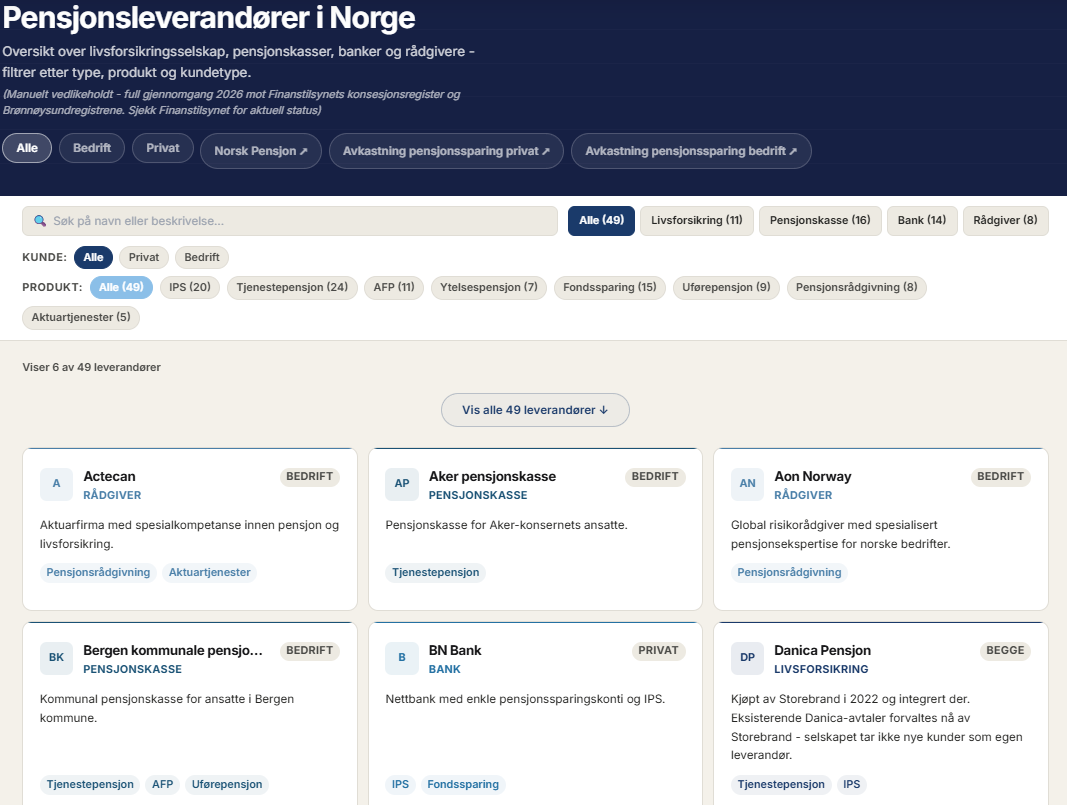Switch to the Livsforsikring (11) tab
Image resolution: width=1067 pixels, height=805 pixels.
[697, 220]
